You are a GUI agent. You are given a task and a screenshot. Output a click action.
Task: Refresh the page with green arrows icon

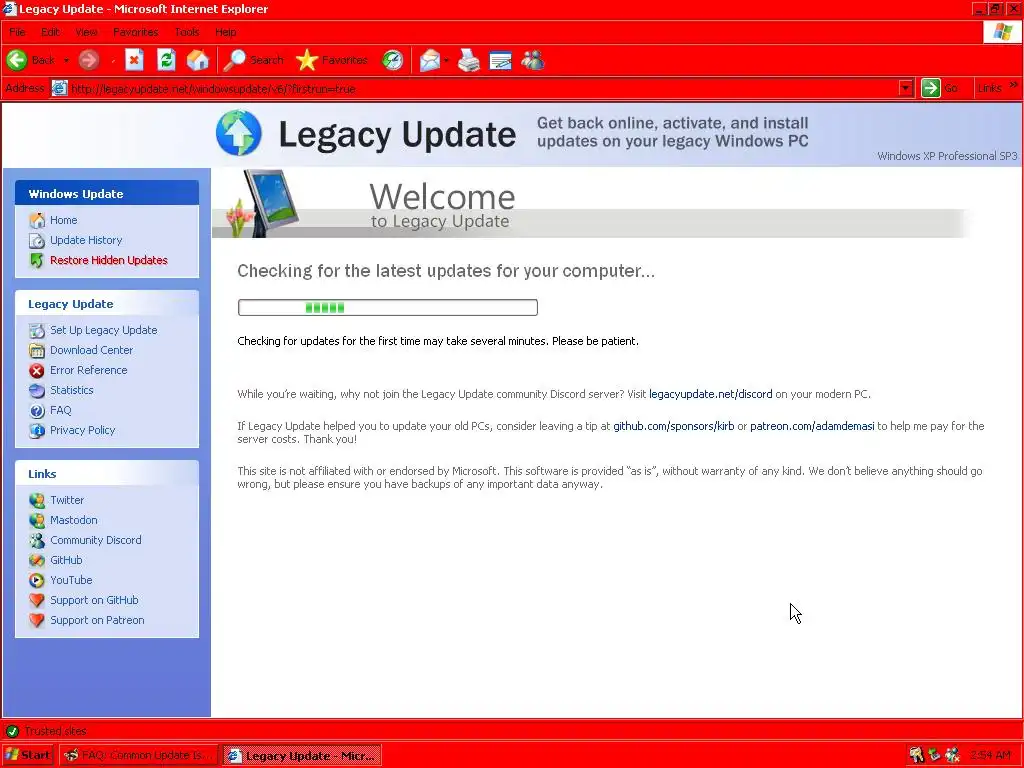[167, 60]
